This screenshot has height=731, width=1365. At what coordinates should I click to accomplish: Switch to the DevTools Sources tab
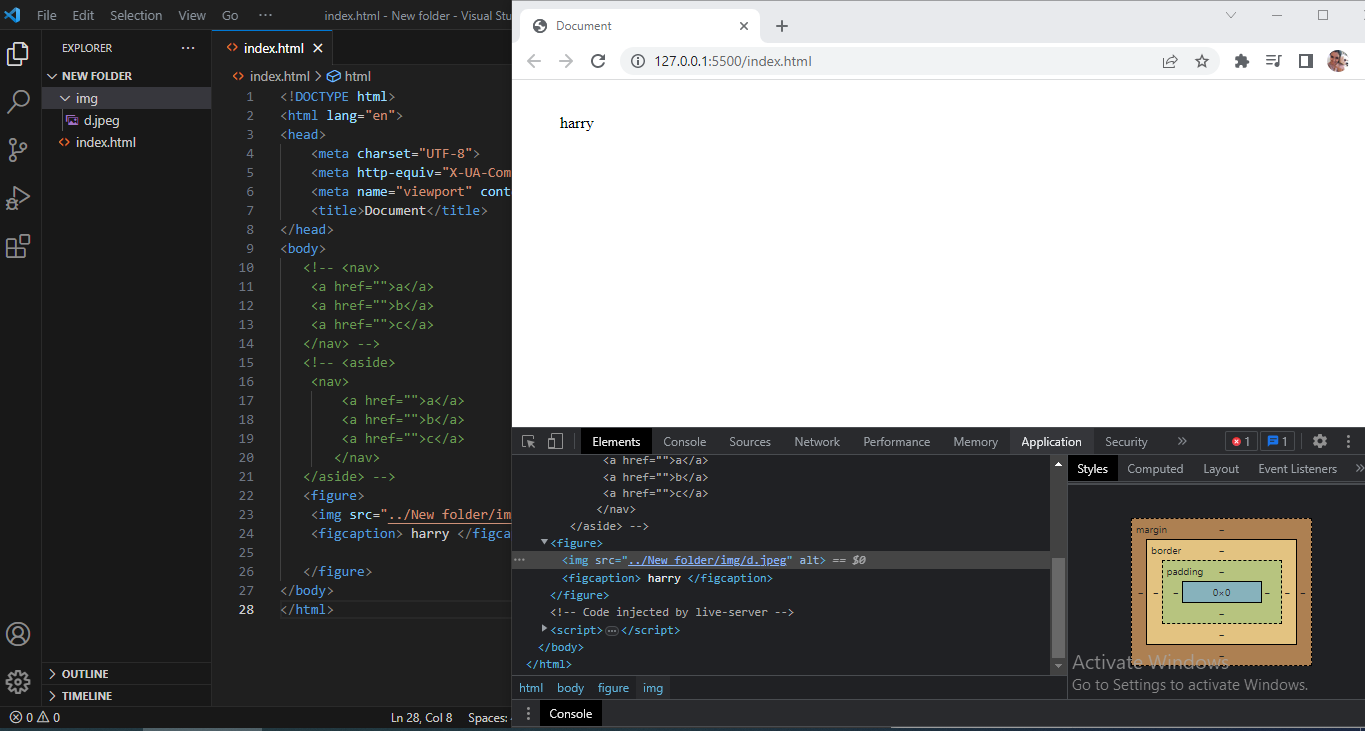750,442
